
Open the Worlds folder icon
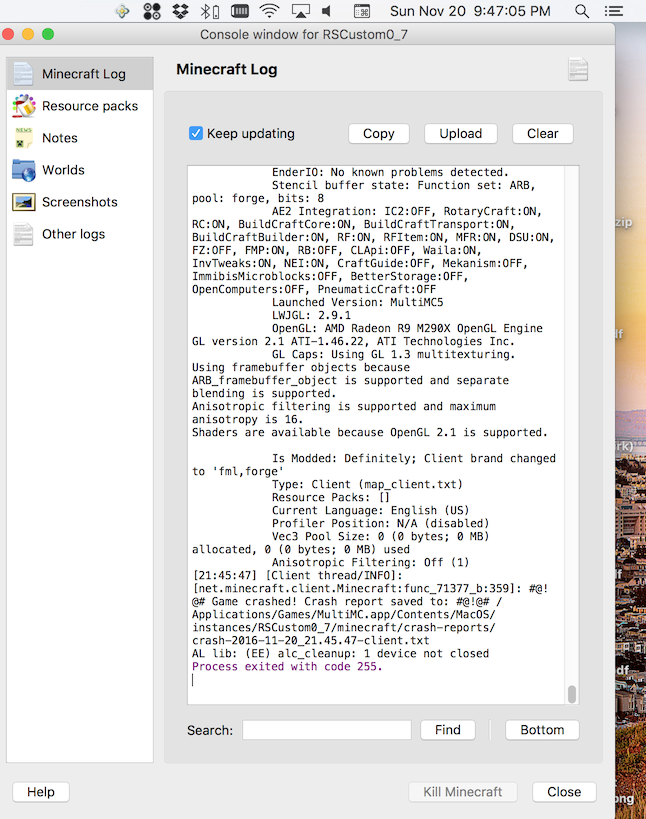tap(24, 170)
